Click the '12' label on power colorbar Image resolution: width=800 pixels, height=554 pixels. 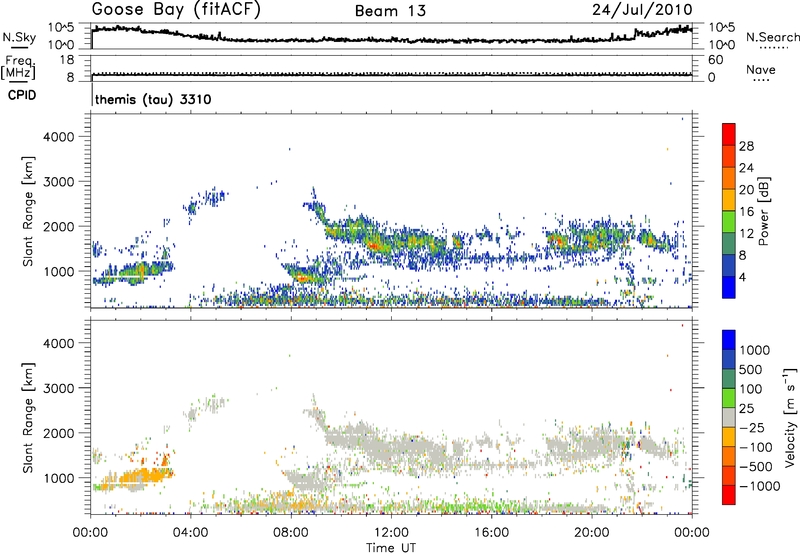tap(746, 234)
